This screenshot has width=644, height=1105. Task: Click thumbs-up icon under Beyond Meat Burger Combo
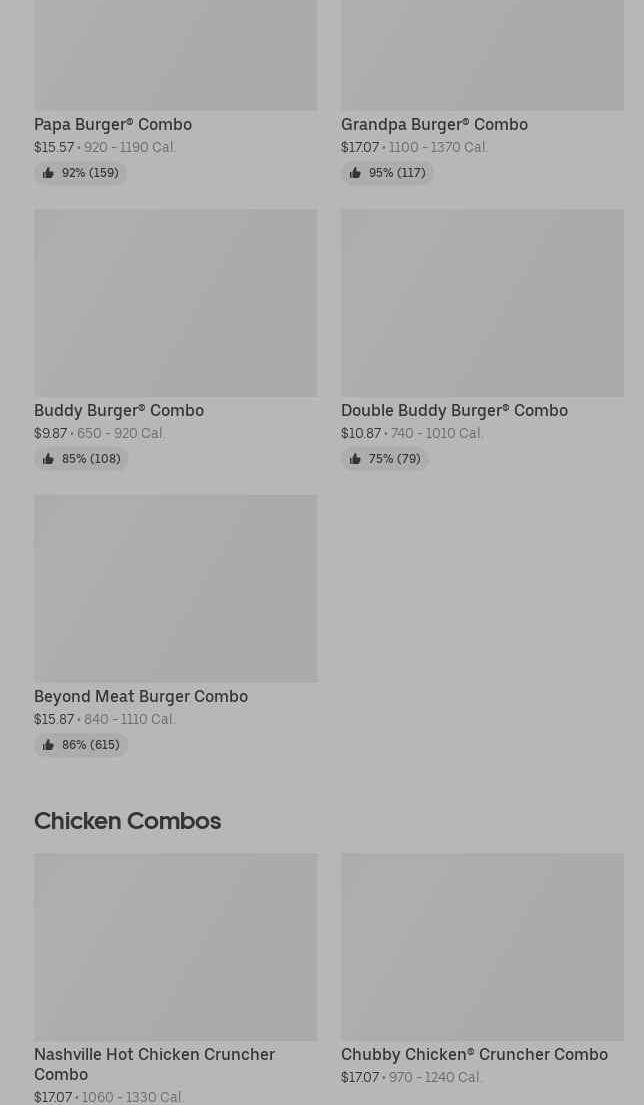(48, 745)
